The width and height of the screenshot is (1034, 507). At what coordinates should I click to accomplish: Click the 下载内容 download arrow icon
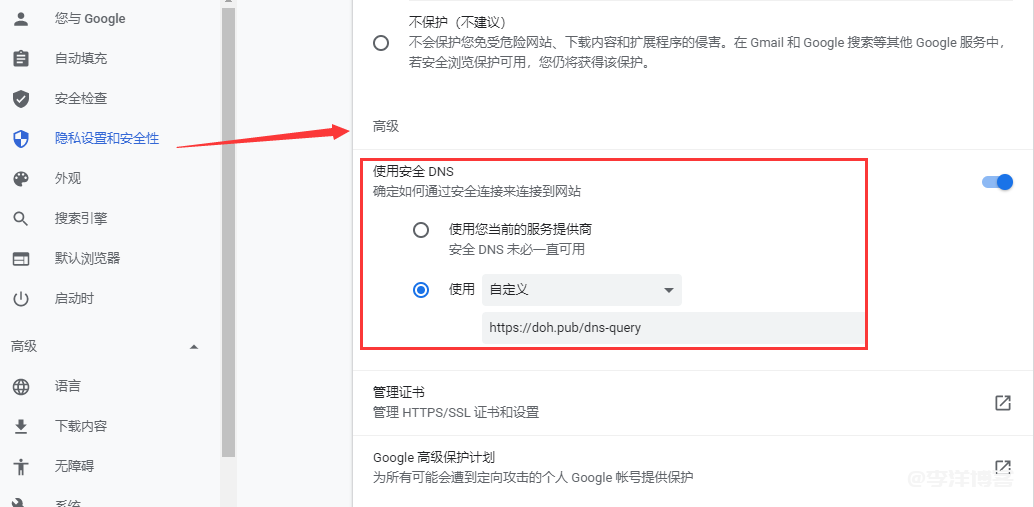pos(21,426)
